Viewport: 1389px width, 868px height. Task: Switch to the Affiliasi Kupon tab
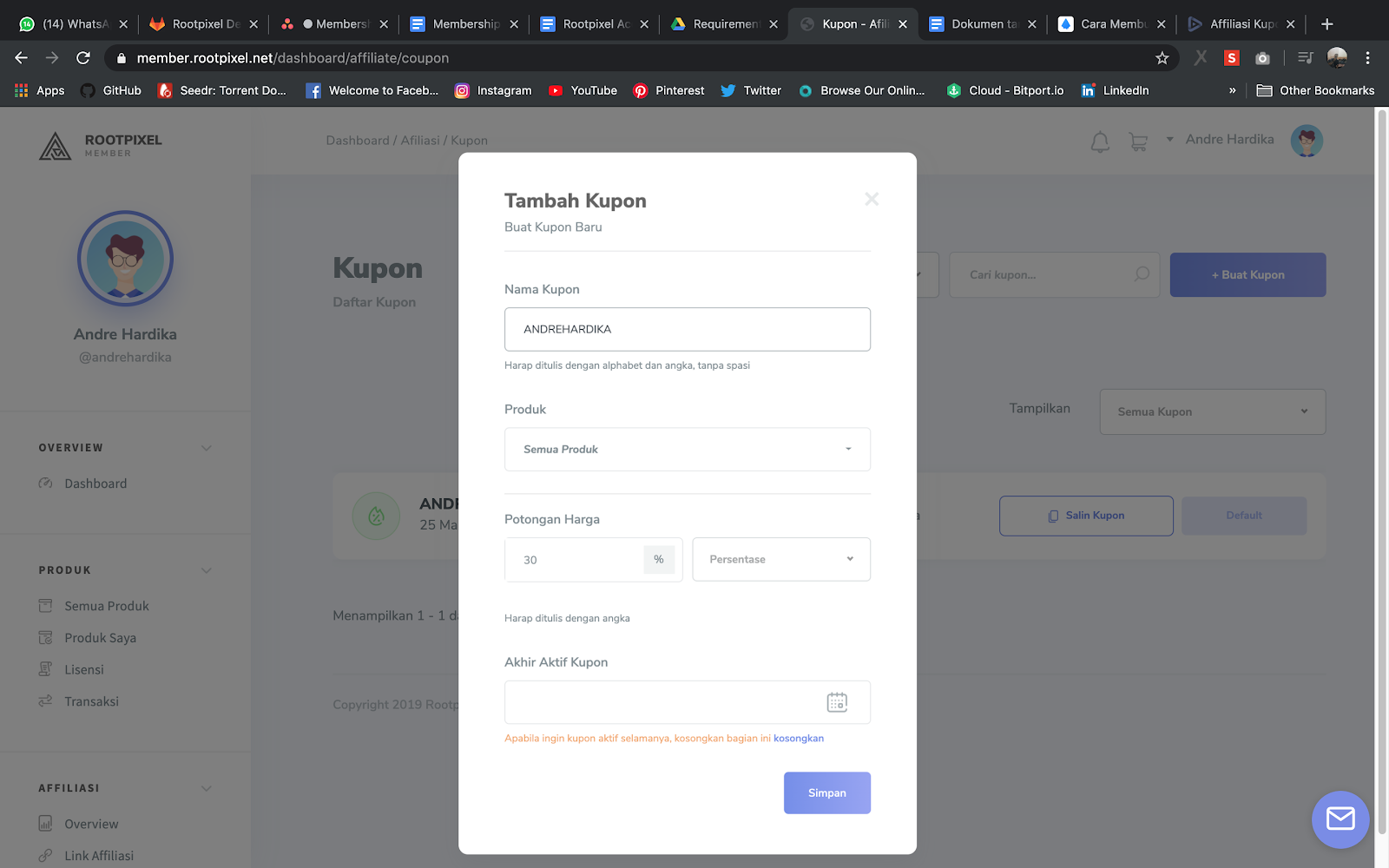point(1241,24)
